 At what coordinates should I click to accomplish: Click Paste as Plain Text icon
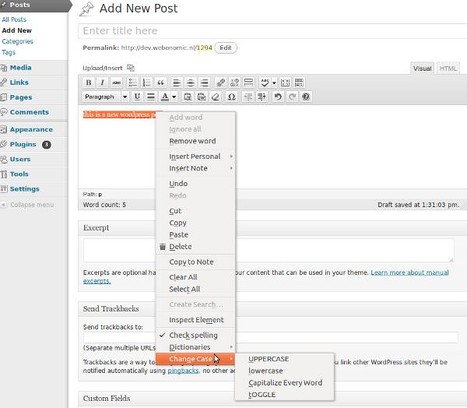tap(187, 97)
